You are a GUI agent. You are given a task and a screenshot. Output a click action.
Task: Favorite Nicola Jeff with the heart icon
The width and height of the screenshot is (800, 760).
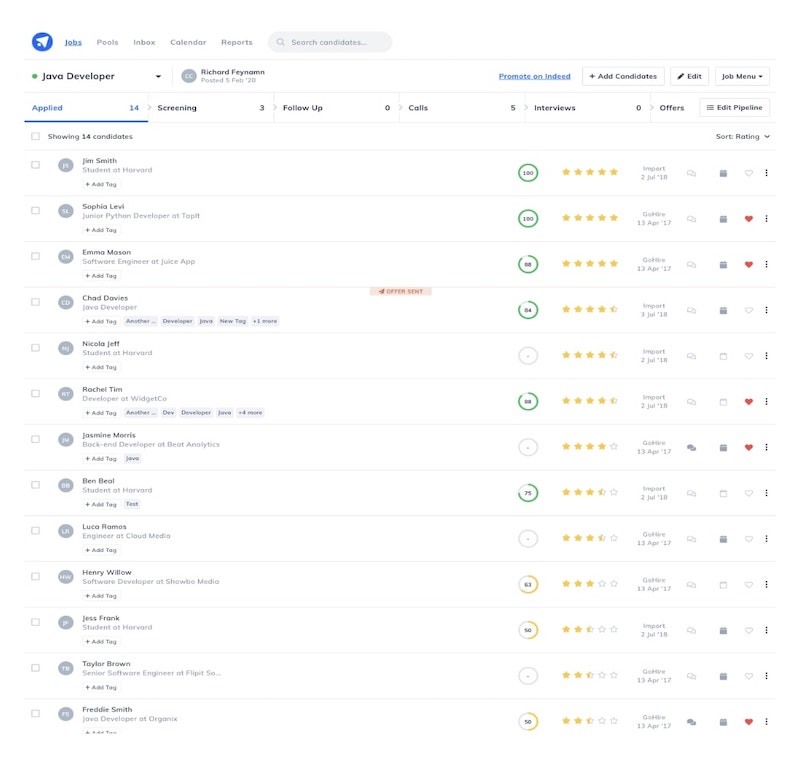749,354
